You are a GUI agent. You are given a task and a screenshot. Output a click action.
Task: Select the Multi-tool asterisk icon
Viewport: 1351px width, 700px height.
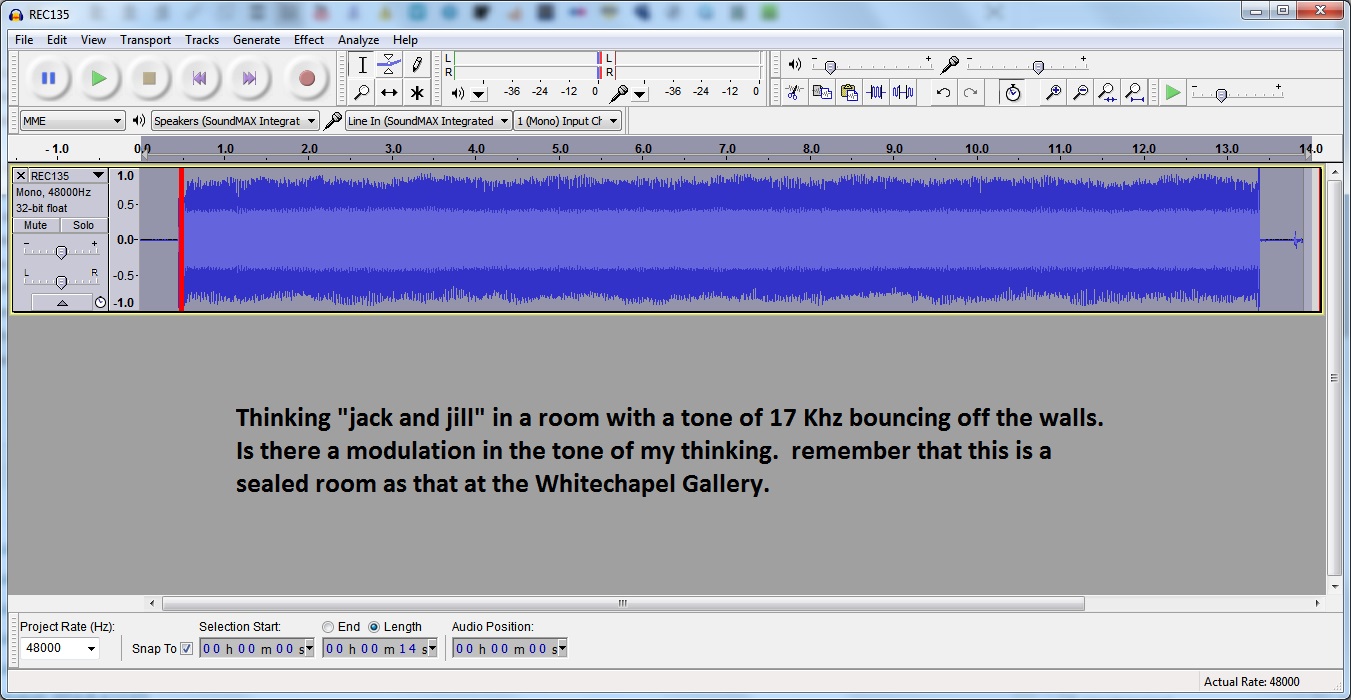coord(417,93)
